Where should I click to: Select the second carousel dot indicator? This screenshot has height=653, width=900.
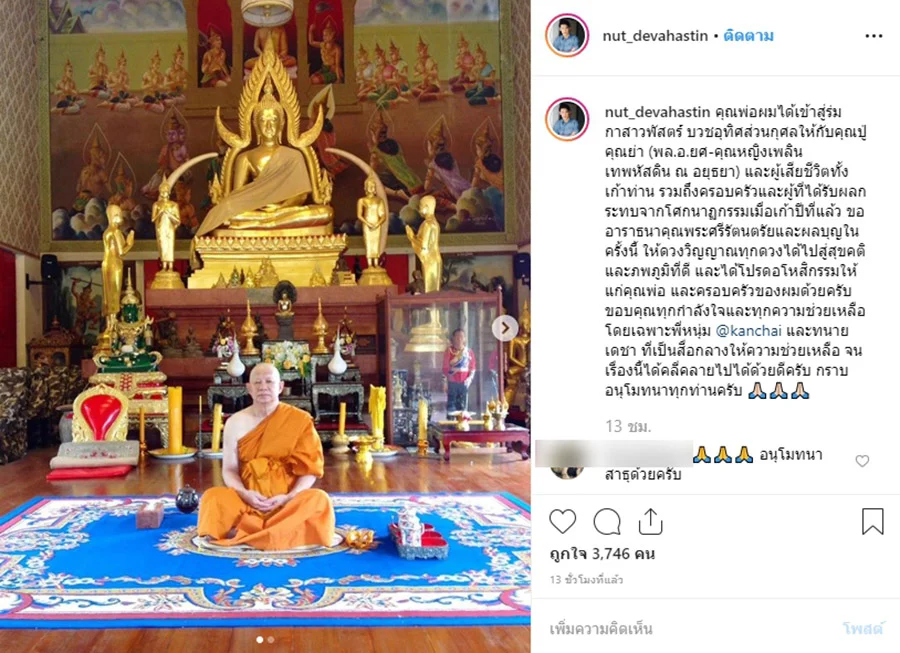point(271,639)
